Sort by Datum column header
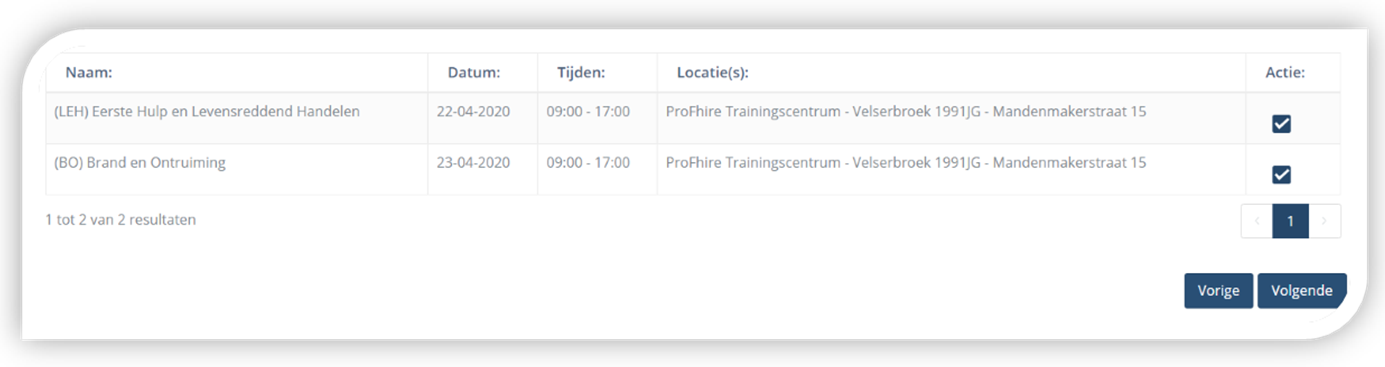The height and width of the screenshot is (367, 1385). [474, 72]
